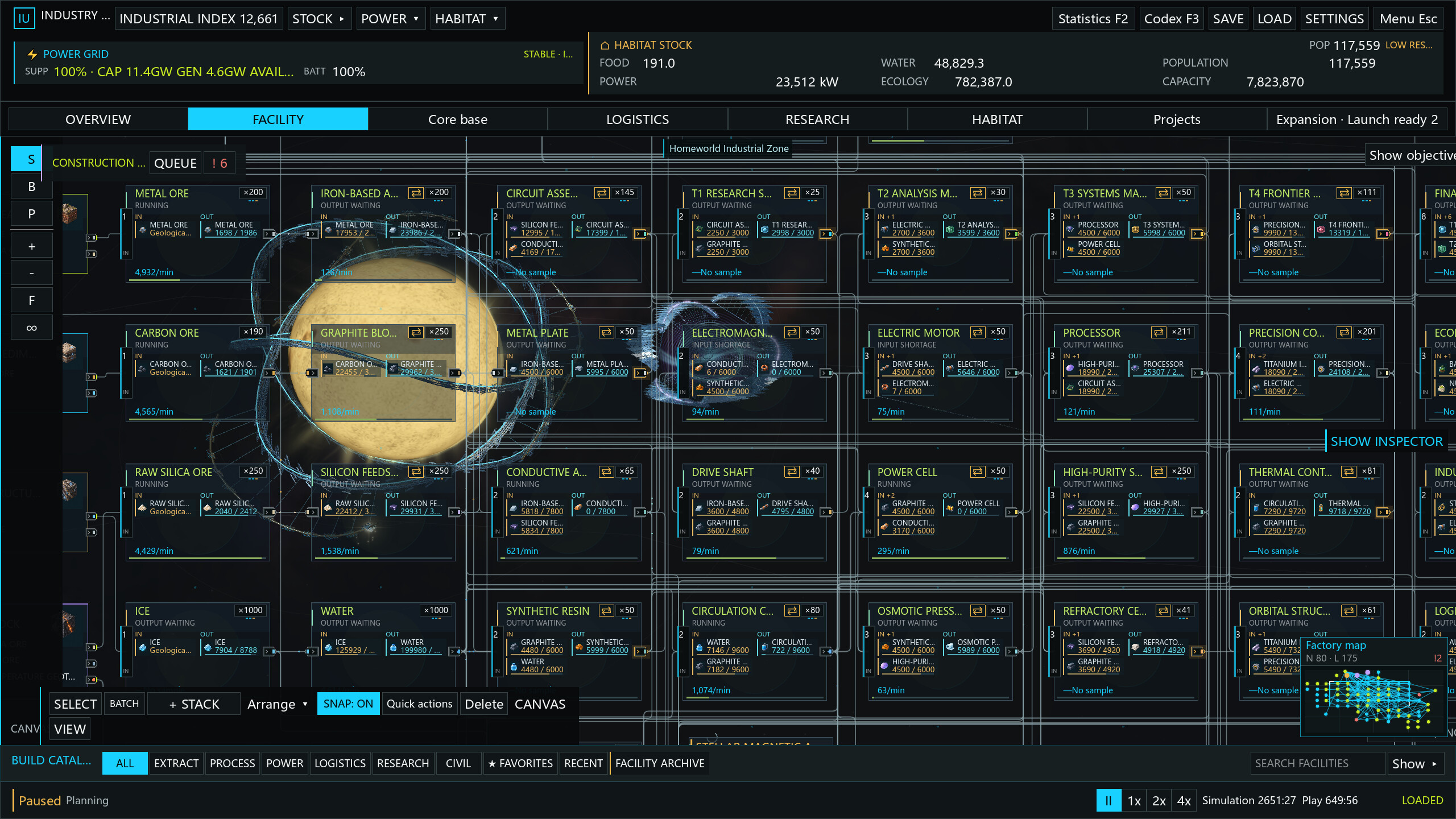This screenshot has height=819, width=1456.
Task: Toggle the pause simulation button
Action: 1108,801
